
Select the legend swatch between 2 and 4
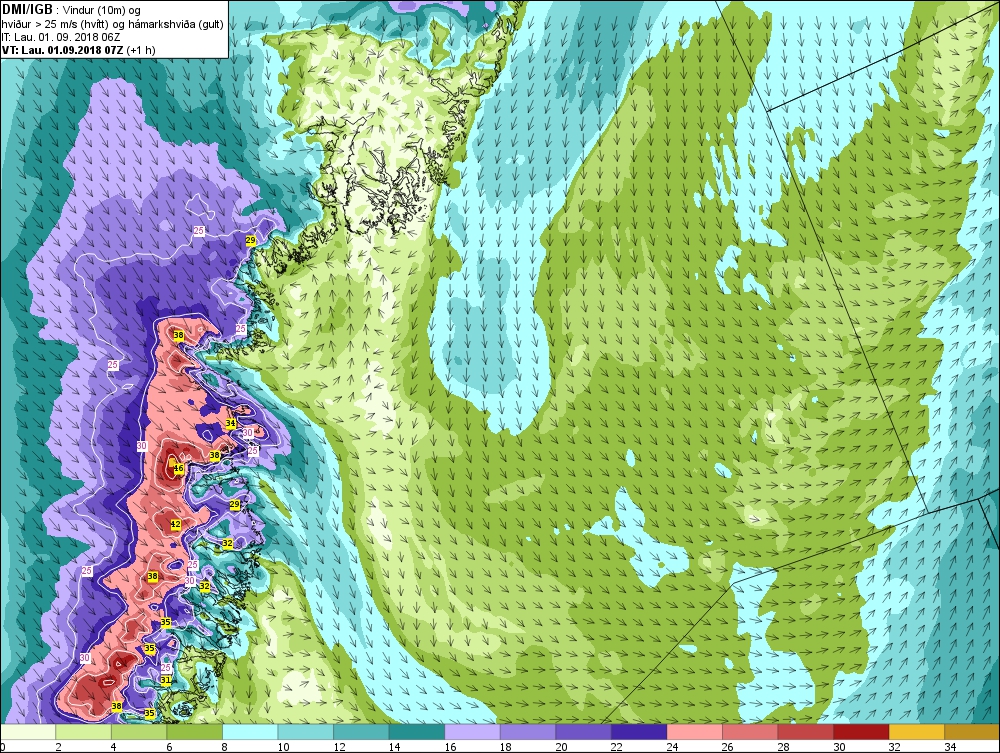84,732
